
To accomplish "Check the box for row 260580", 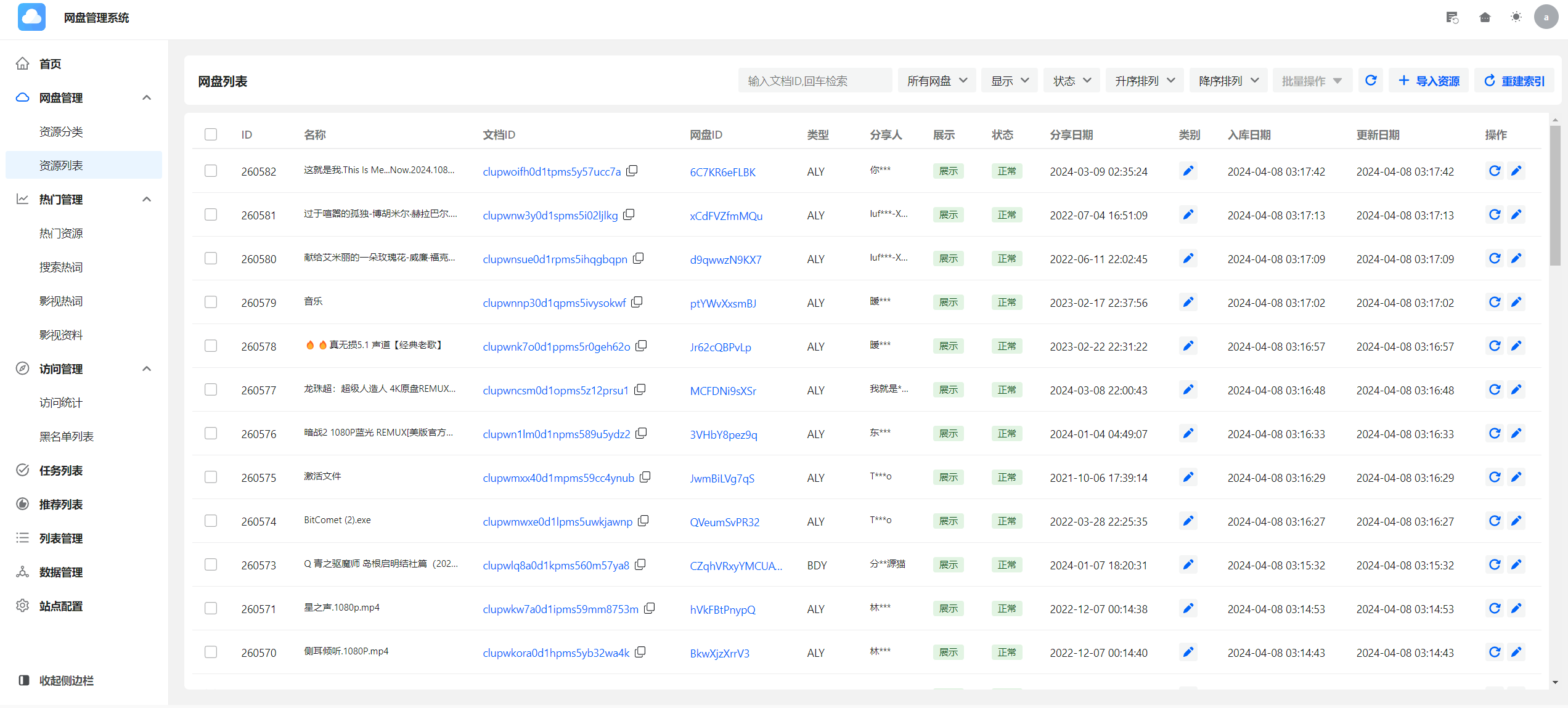I will pyautogui.click(x=211, y=258).
